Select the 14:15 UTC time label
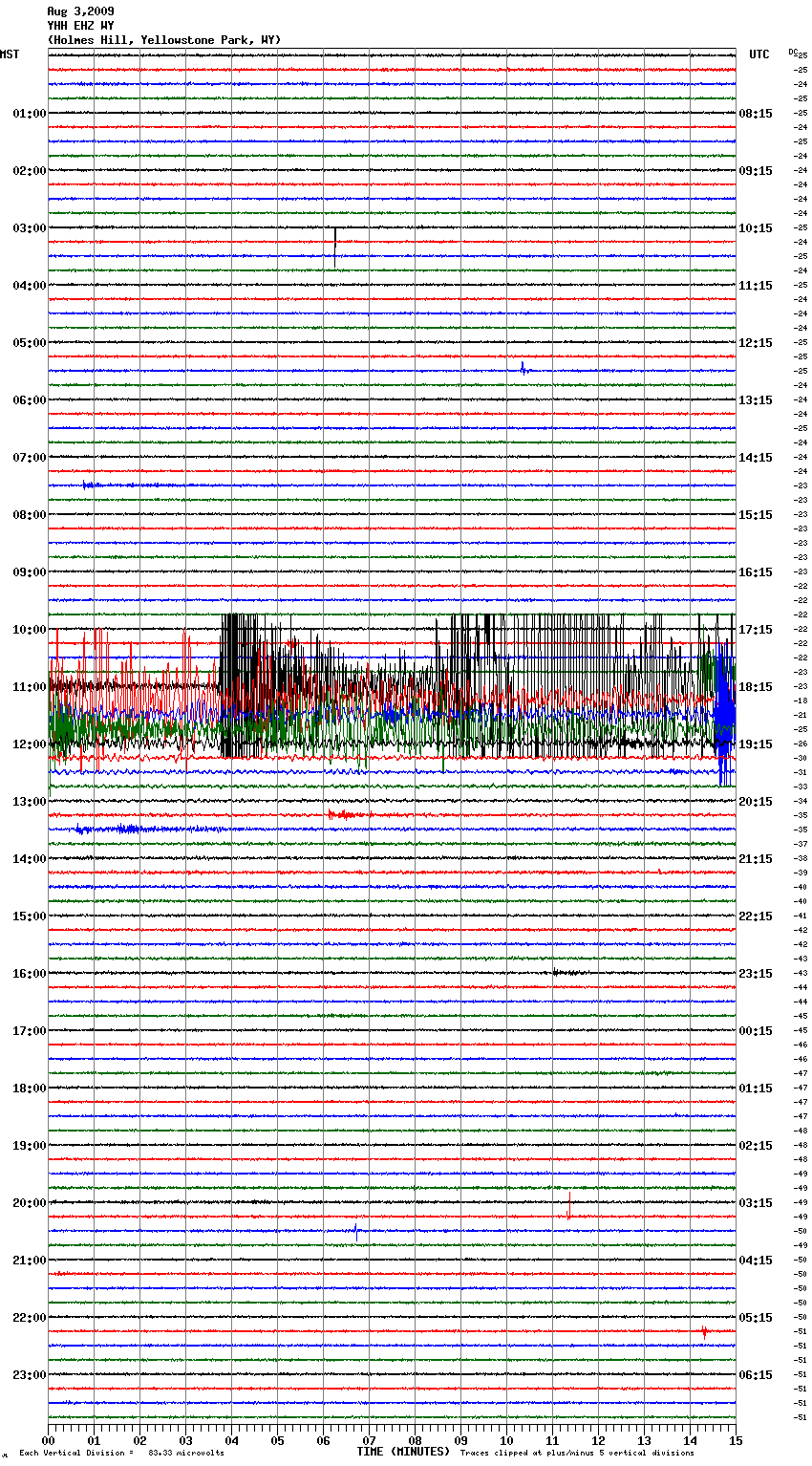 click(756, 458)
